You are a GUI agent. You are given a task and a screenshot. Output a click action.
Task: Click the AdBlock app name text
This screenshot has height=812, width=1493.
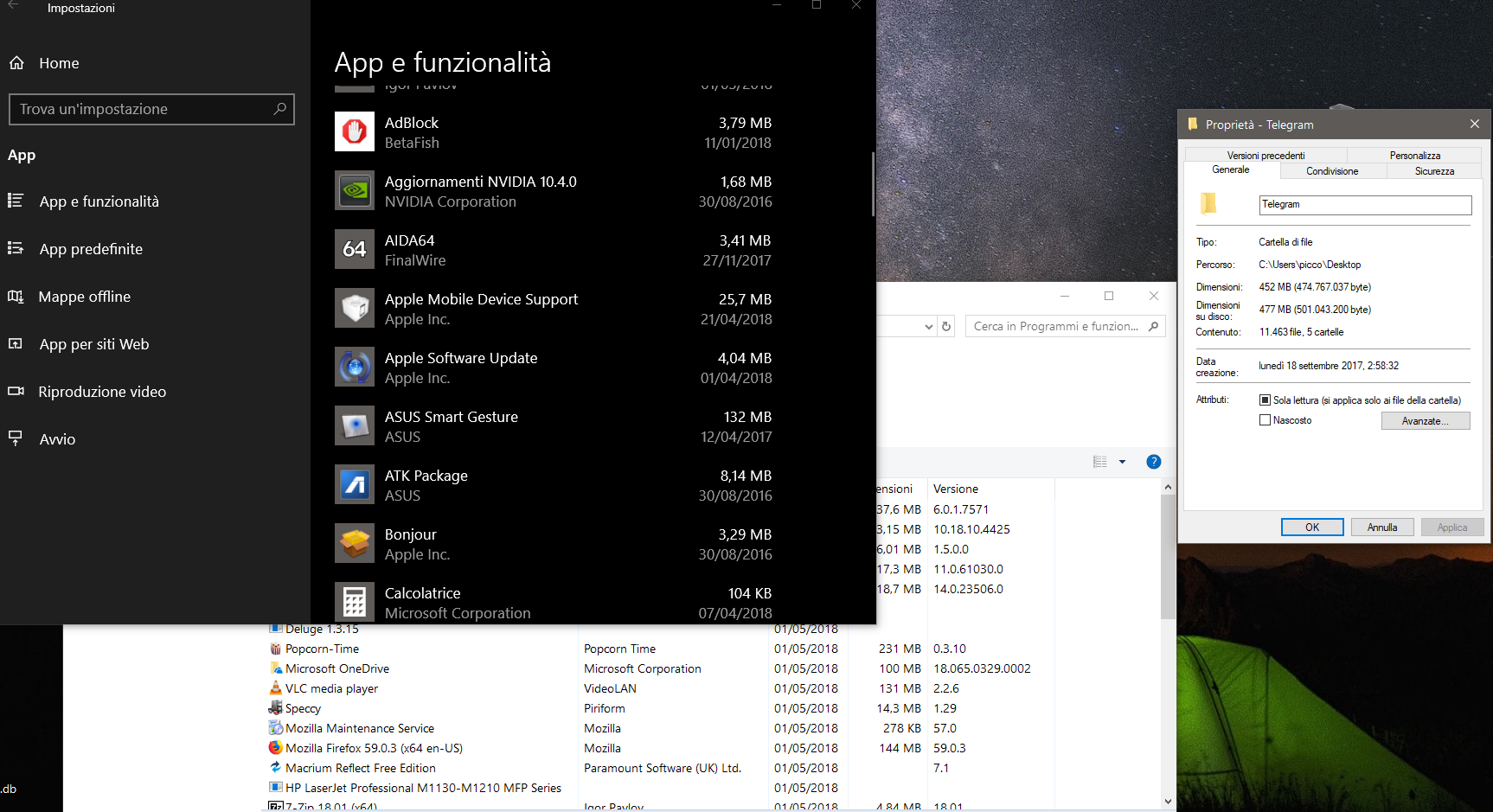[412, 123]
